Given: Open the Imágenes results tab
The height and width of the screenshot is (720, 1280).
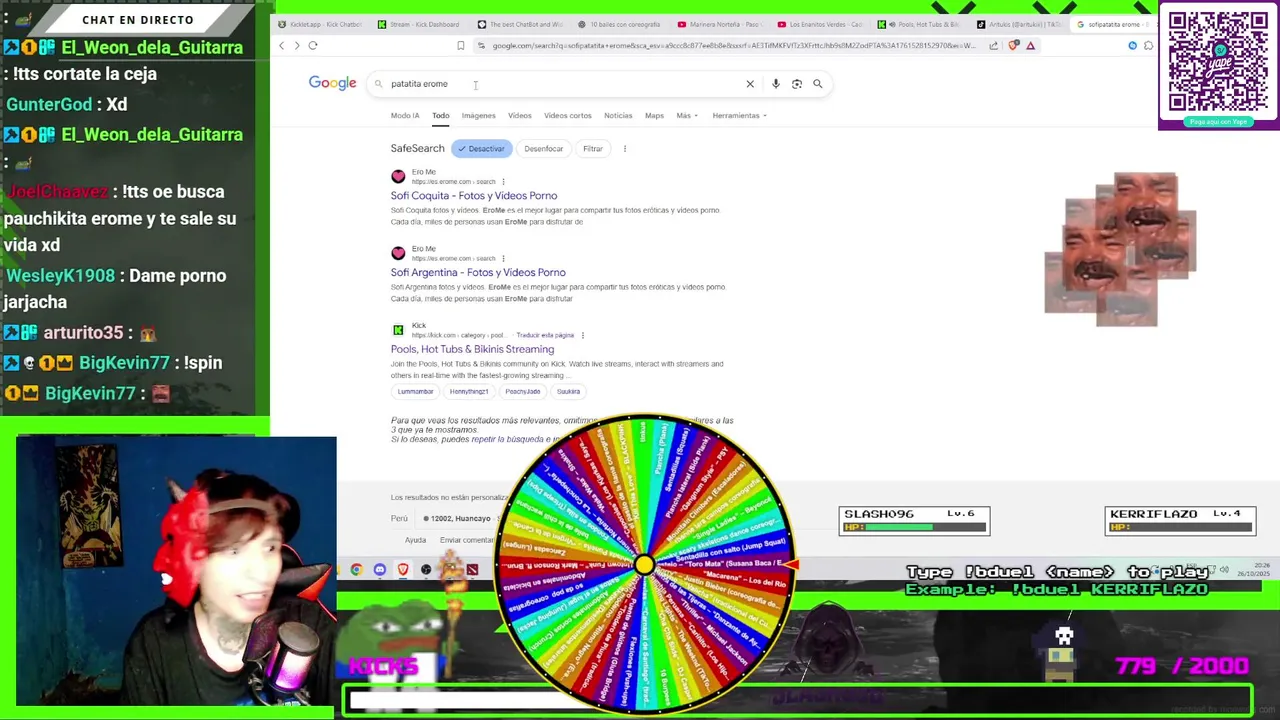Looking at the screenshot, I should coord(478,116).
